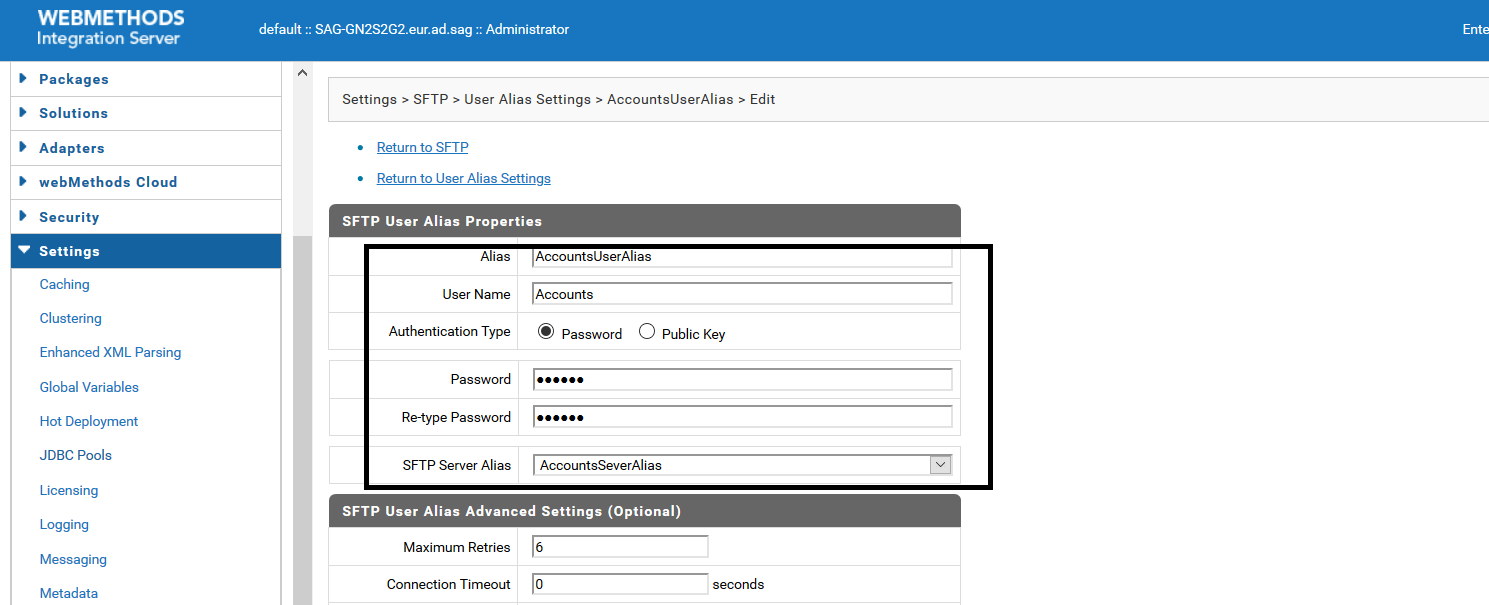Screen dimensions: 1489x605
Task: Expand the Security section arrow
Action: [23, 217]
